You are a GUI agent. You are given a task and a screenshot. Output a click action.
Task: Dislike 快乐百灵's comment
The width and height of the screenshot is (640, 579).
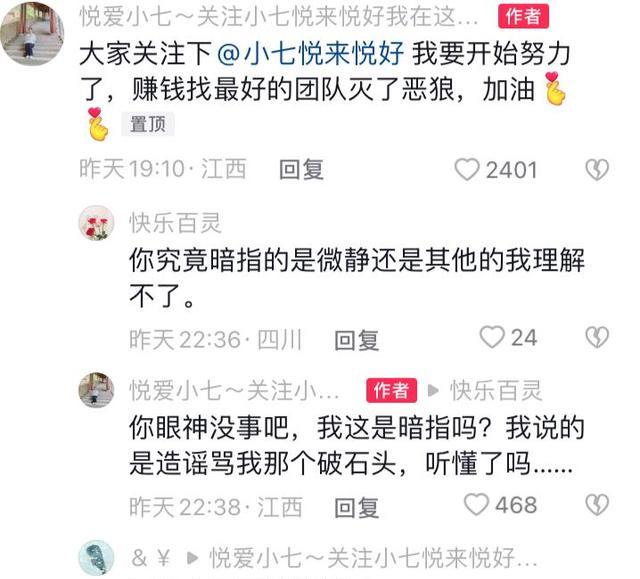click(597, 337)
